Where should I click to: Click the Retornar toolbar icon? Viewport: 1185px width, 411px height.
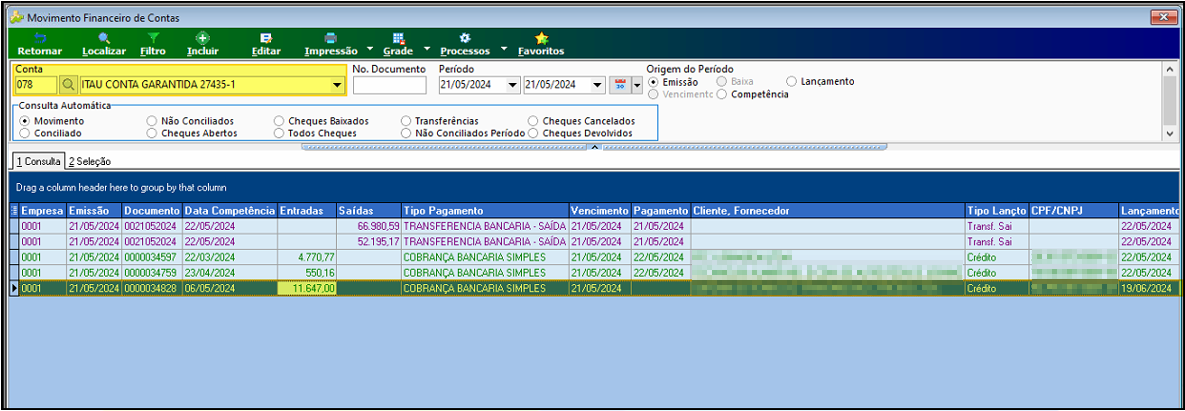tap(40, 38)
